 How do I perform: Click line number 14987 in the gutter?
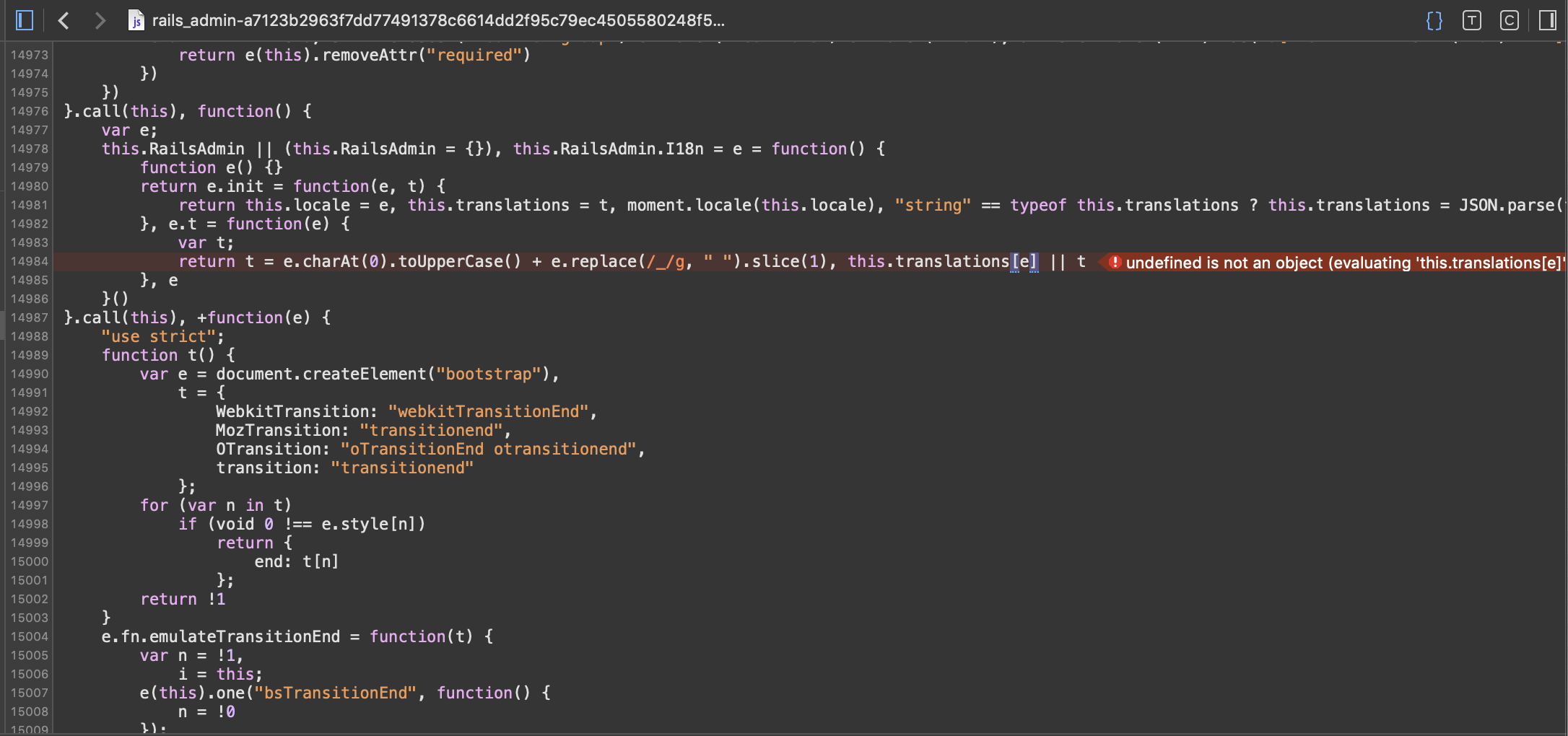coord(30,317)
